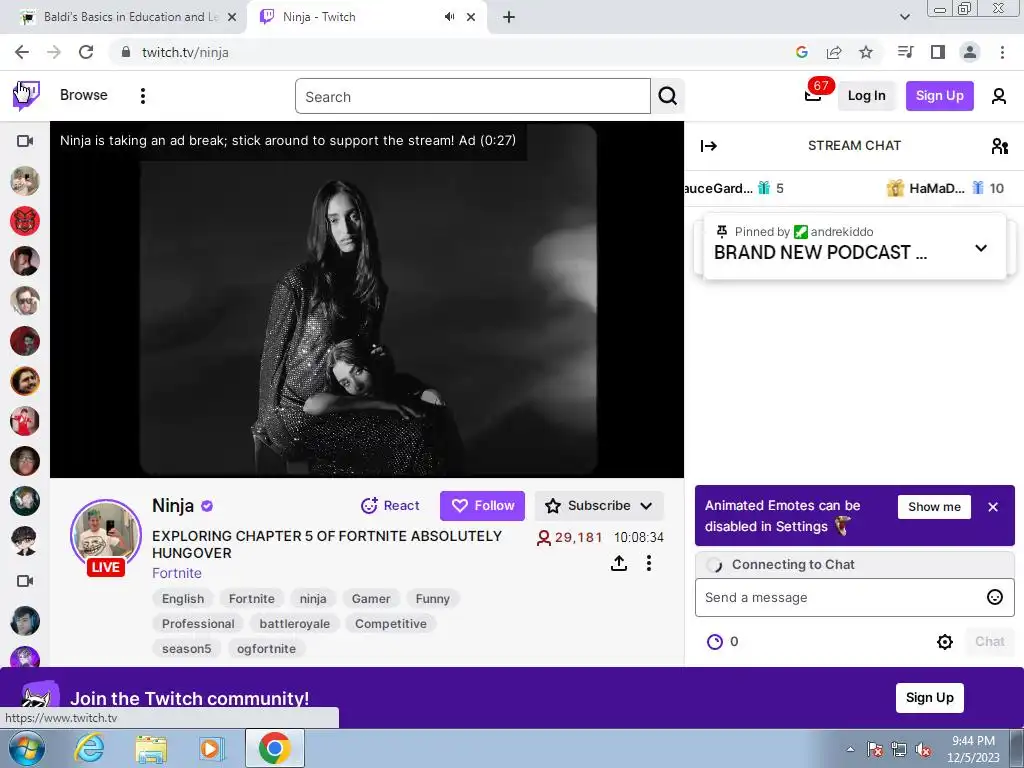This screenshot has width=1024, height=768.
Task: Go back to the previous page
Action: [22, 52]
